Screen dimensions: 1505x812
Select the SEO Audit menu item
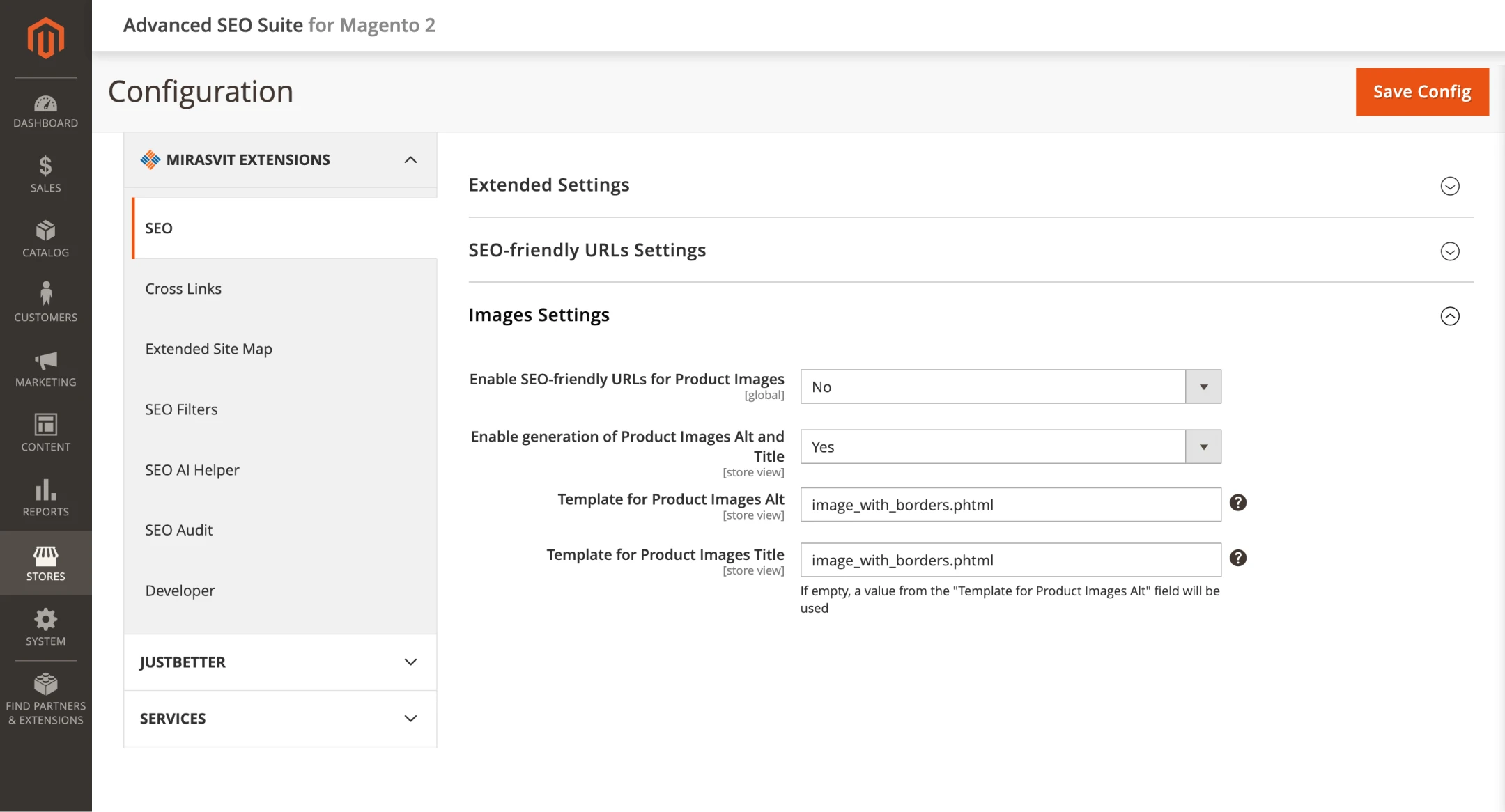pos(179,531)
